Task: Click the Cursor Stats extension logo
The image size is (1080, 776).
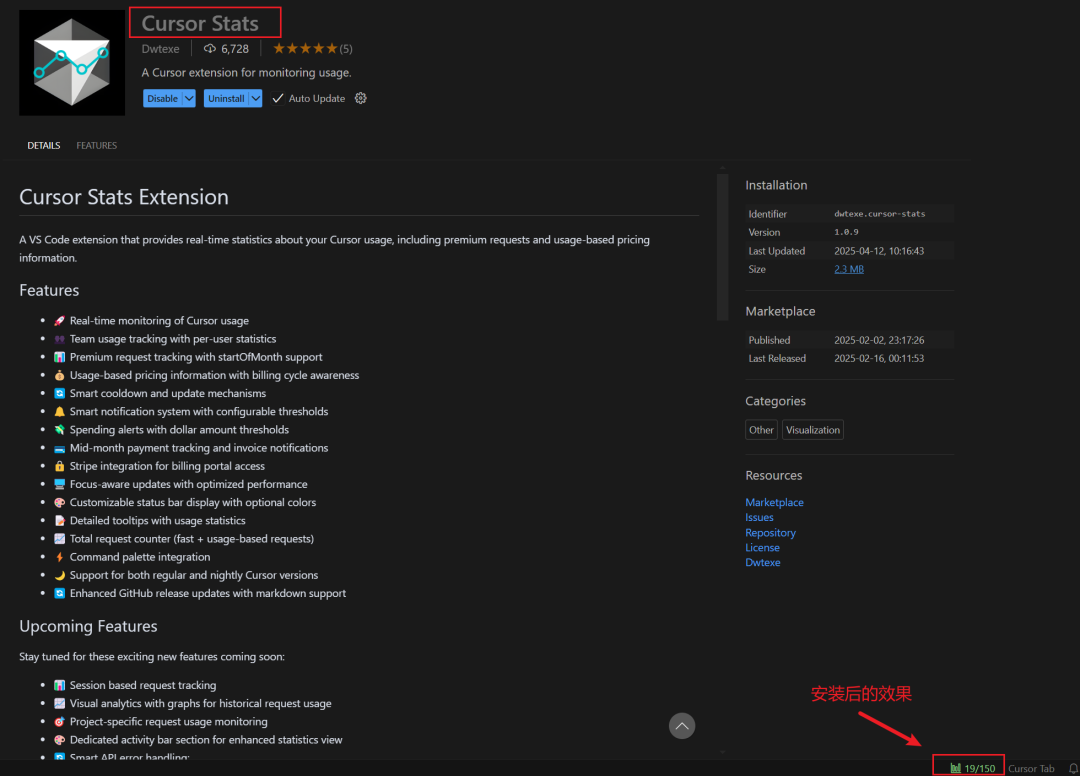Action: click(72, 63)
